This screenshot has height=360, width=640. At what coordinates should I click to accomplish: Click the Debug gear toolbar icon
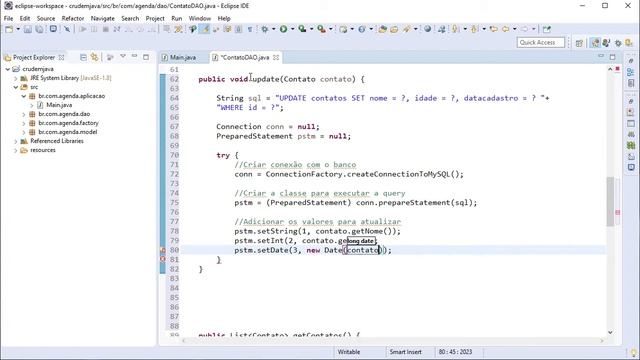pyautogui.click(x=264, y=29)
